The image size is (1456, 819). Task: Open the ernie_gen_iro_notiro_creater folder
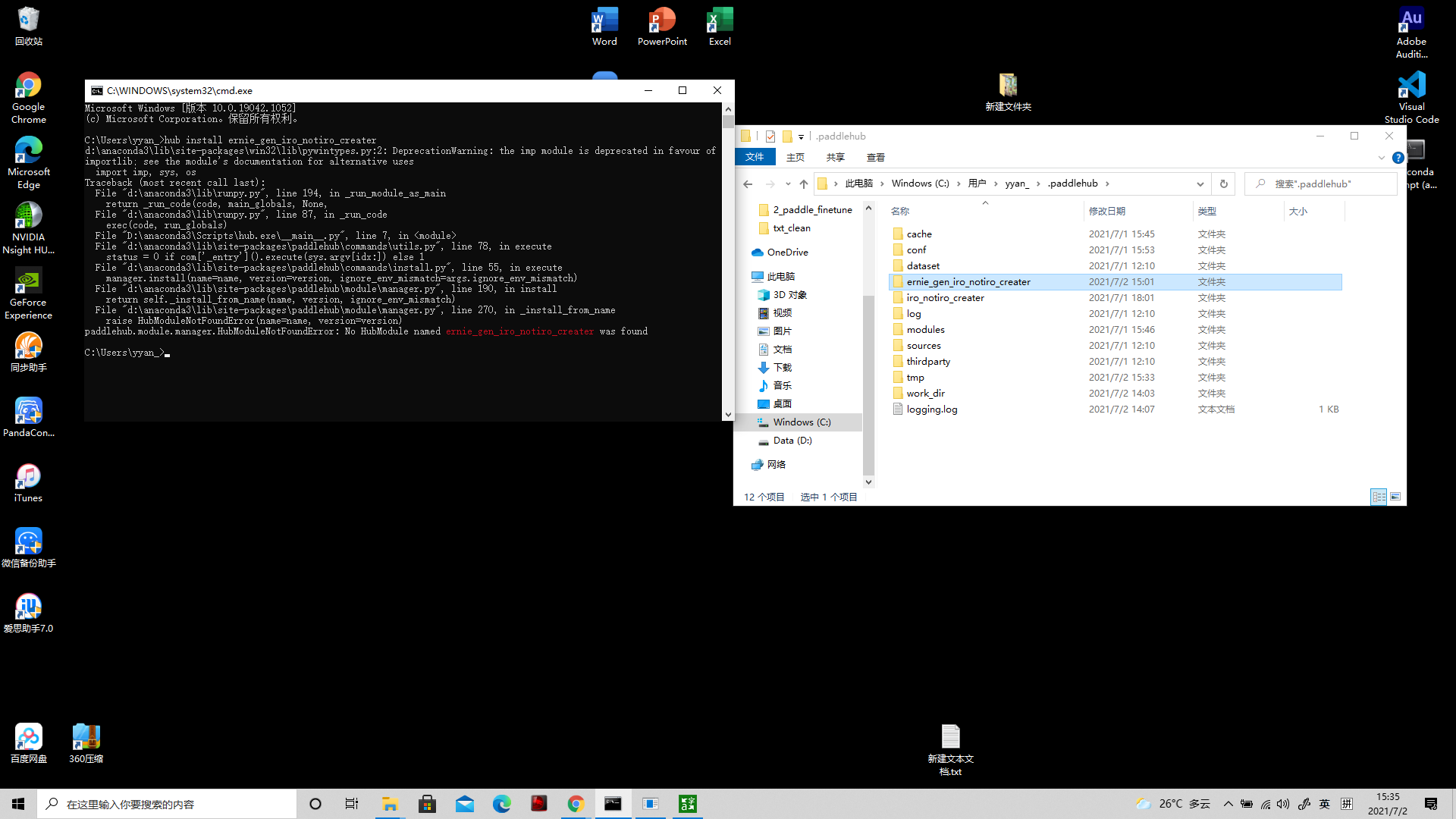tap(968, 281)
